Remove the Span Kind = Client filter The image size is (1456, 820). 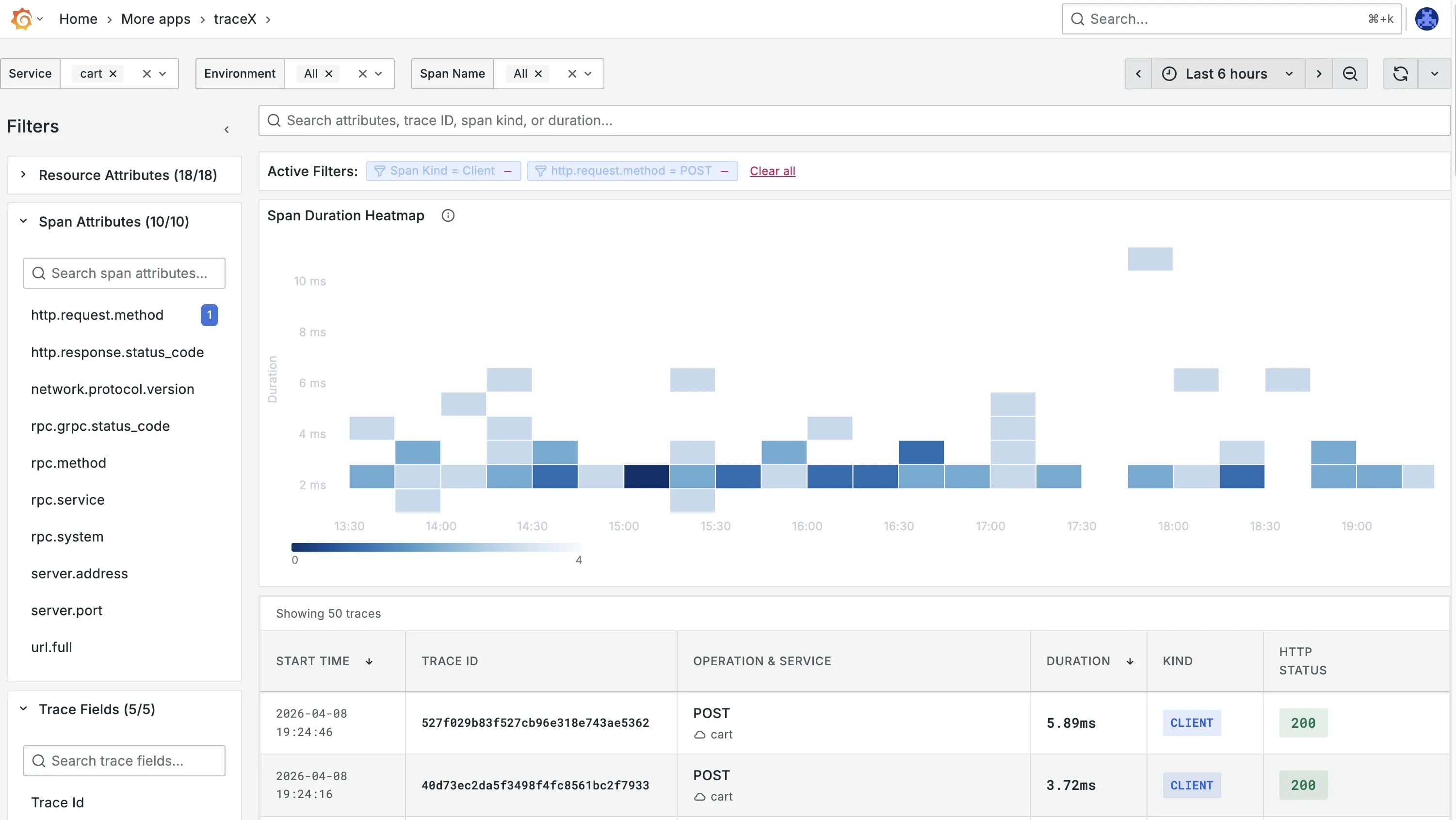pos(508,171)
